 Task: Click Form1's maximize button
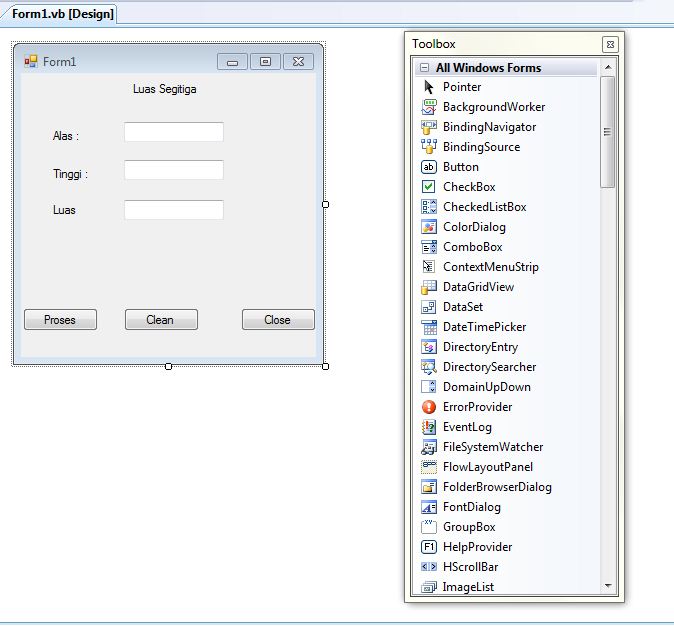[265, 62]
